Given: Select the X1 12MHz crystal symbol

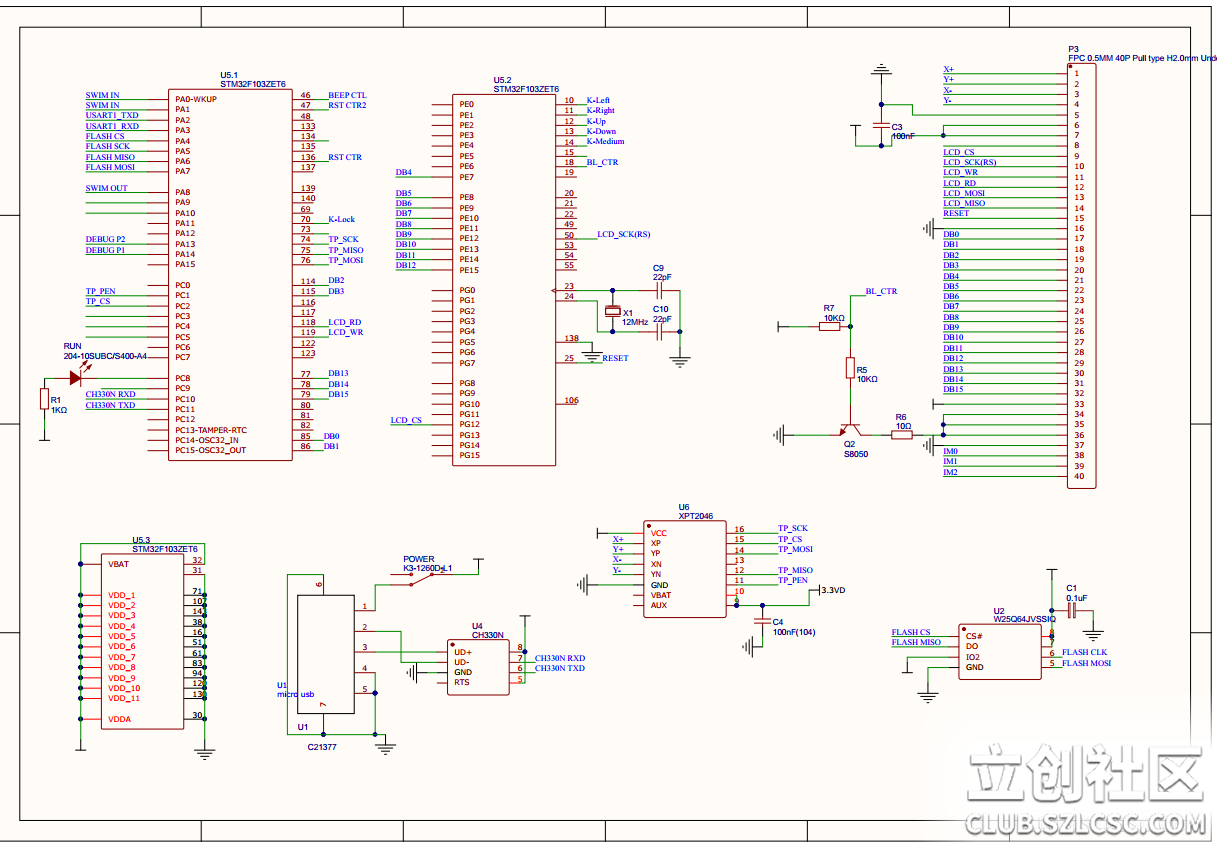Looking at the screenshot, I should pos(614,312).
